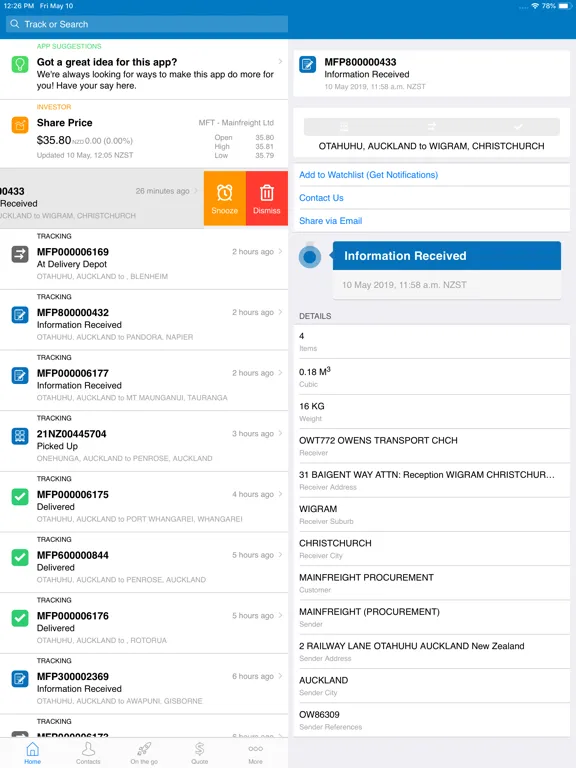The height and width of the screenshot is (768, 576).
Task: Select tracking number MFP600000844
Action: 73,555
